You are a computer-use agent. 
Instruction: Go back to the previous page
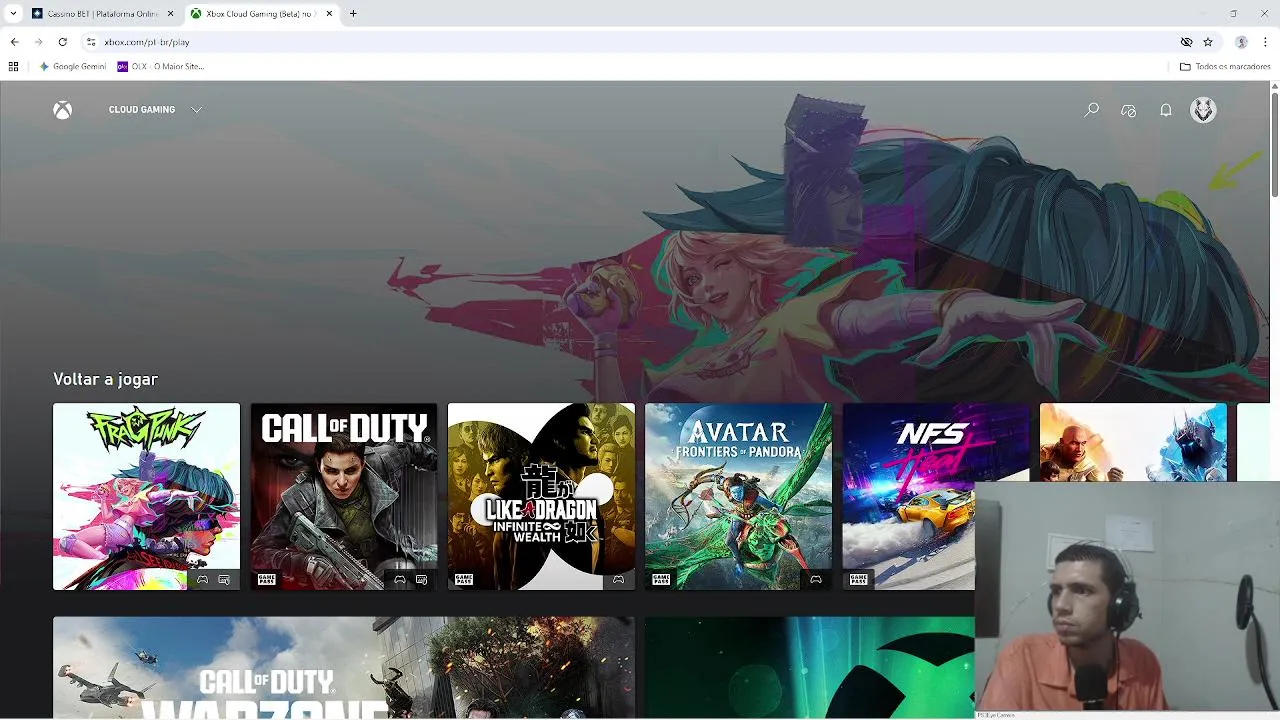point(14,42)
